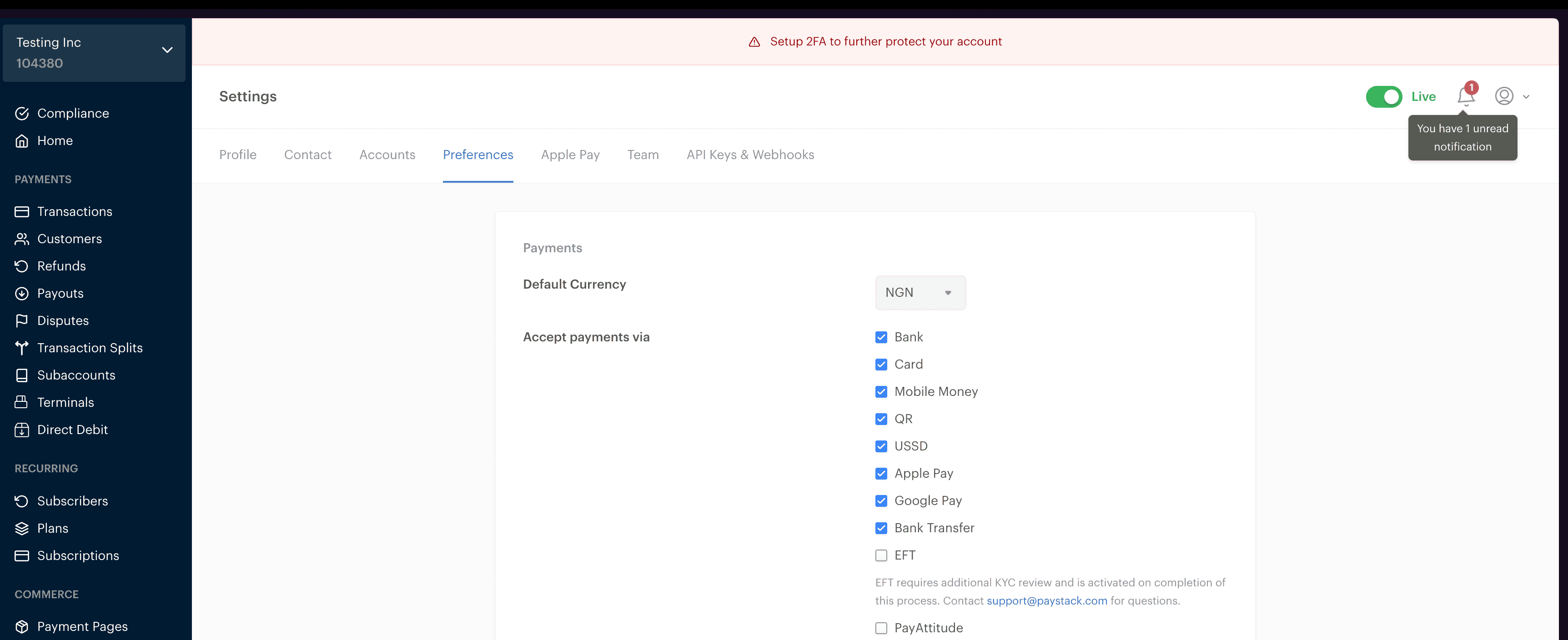Open API Keys & Webhooks tab
This screenshot has width=1568, height=640.
(750, 155)
